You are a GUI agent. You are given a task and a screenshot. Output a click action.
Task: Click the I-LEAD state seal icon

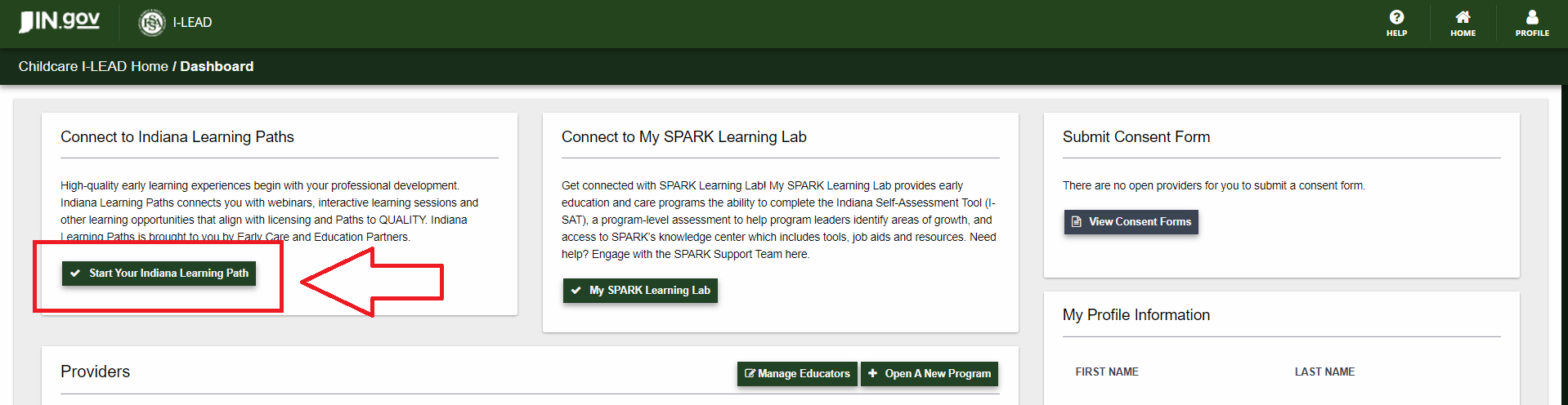point(152,23)
